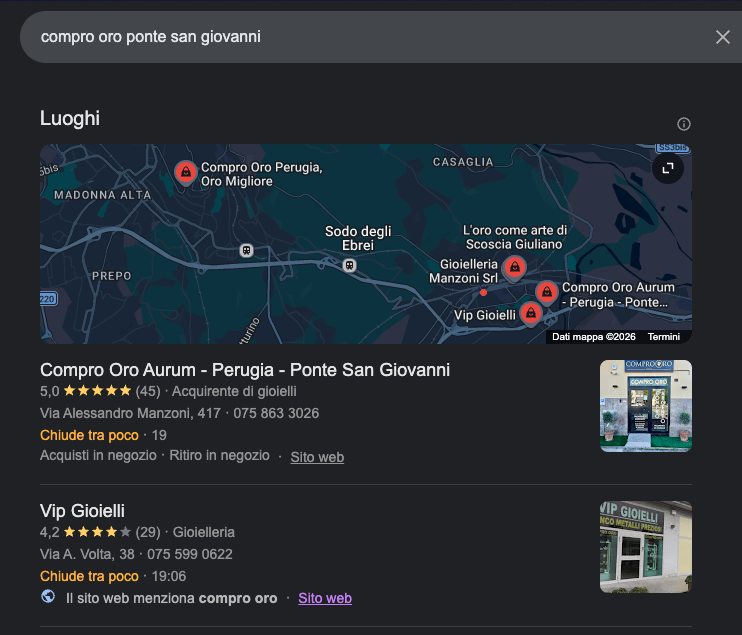
Task: Open the Vip Gioielli storefront photo
Action: [646, 547]
